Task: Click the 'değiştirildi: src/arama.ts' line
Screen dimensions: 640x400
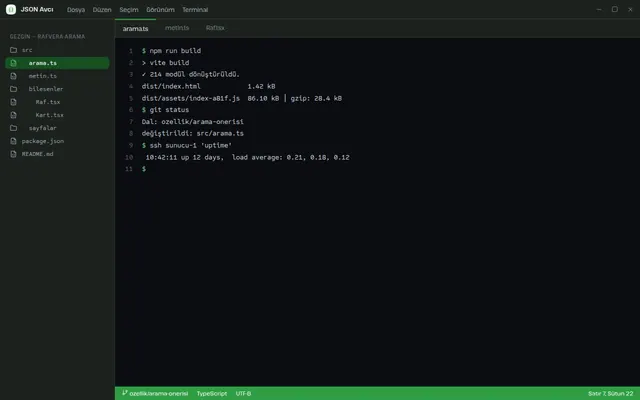Action: coord(193,133)
